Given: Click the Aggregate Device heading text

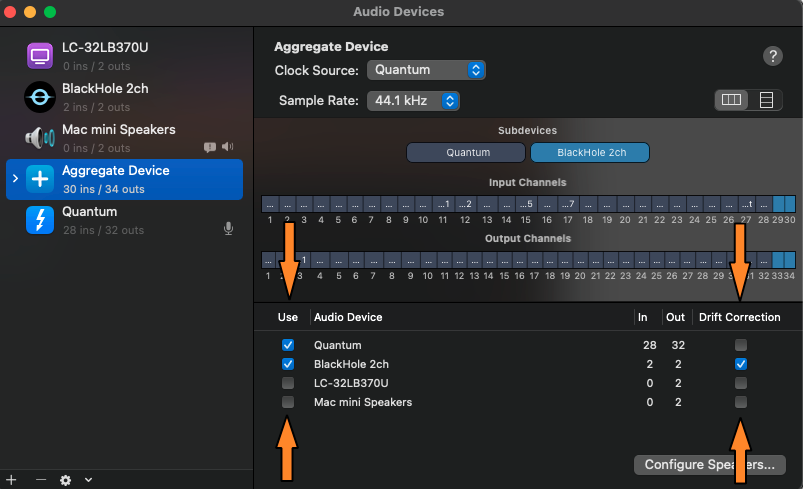Looking at the screenshot, I should click(x=331, y=47).
